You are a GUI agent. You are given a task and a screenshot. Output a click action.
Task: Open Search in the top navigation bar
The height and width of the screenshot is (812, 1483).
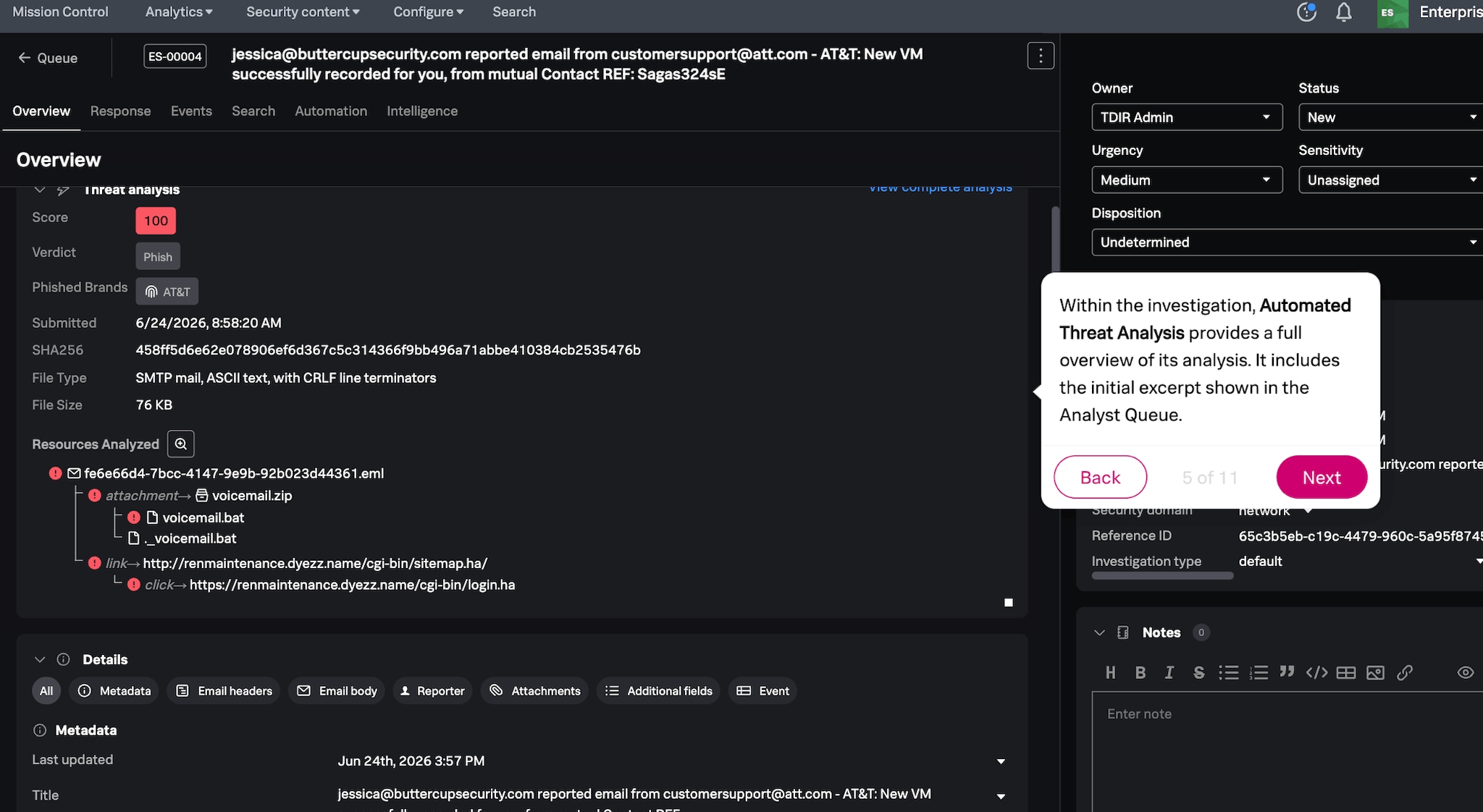[x=514, y=12]
